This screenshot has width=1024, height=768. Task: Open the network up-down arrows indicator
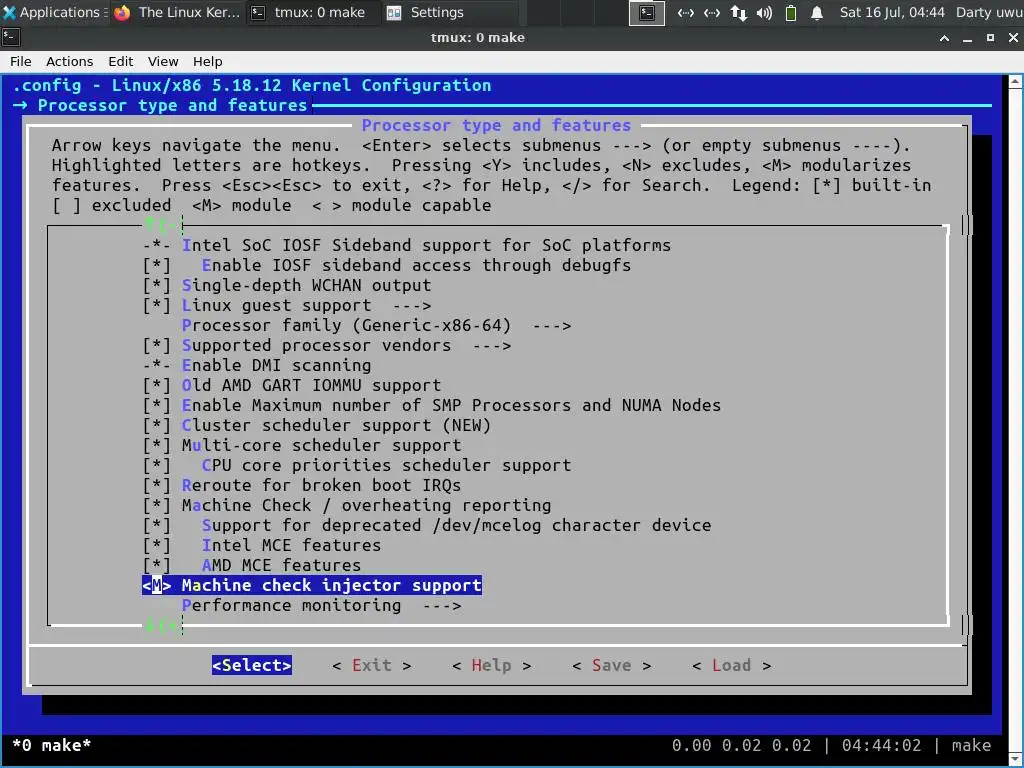click(739, 12)
